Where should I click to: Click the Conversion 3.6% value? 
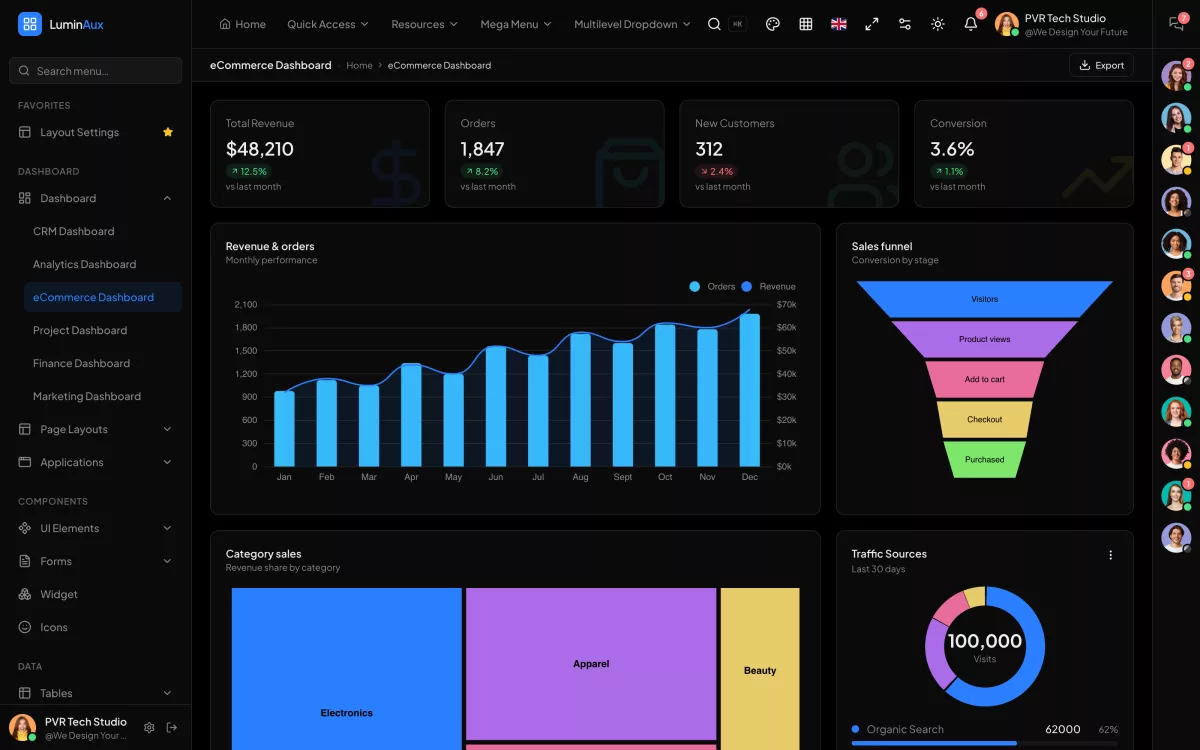pos(952,149)
